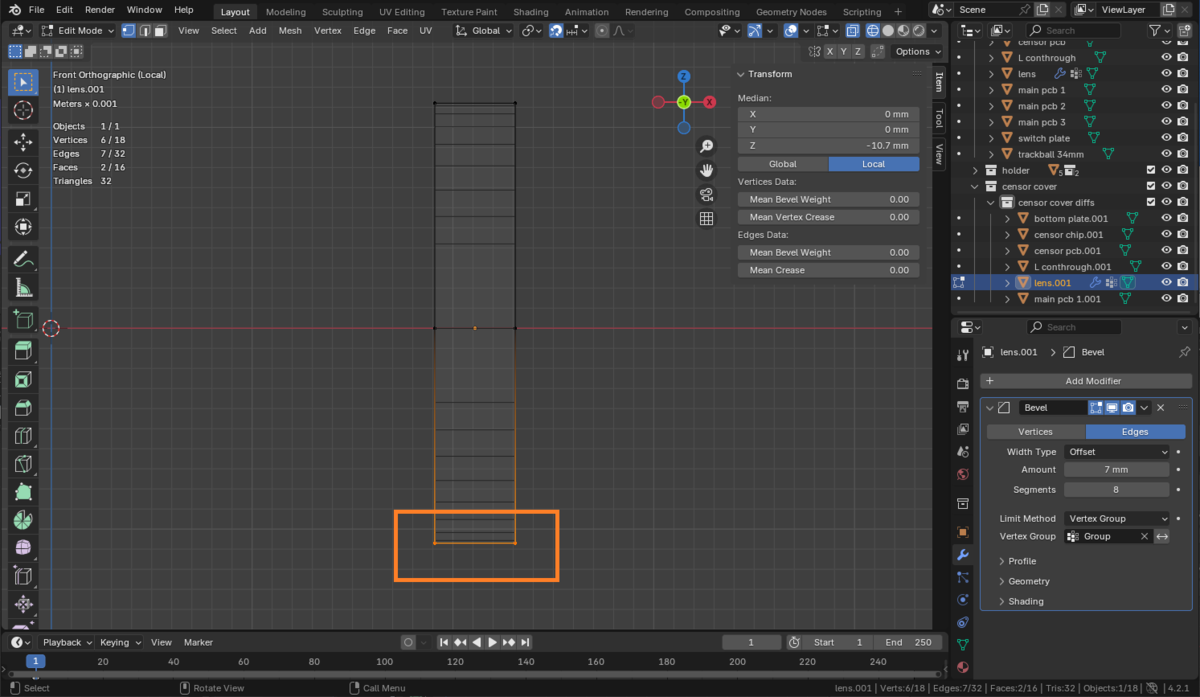
Task: Switch to the Modeling workspace tab
Action: point(285,12)
